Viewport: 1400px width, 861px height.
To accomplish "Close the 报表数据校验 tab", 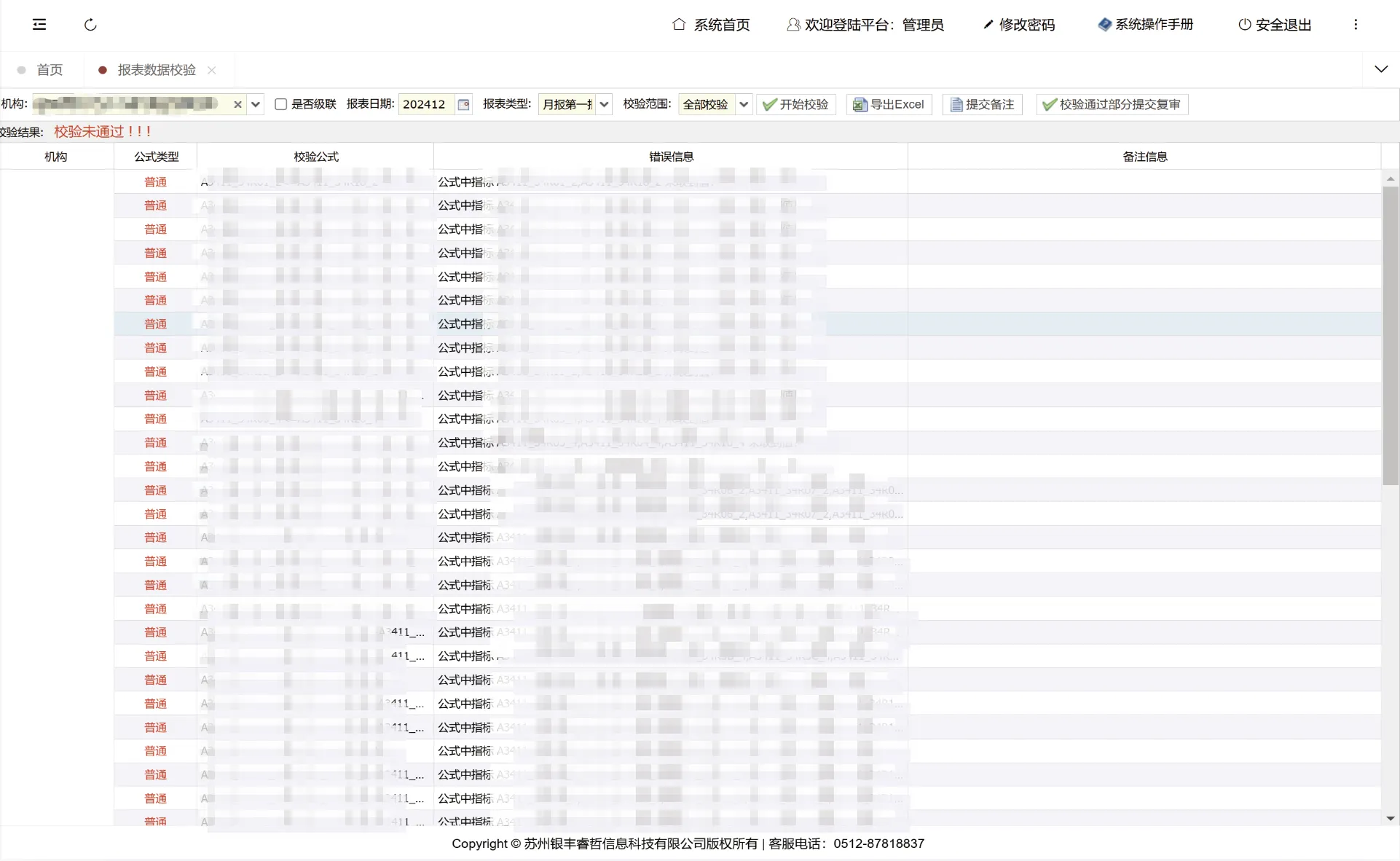I will click(x=212, y=70).
